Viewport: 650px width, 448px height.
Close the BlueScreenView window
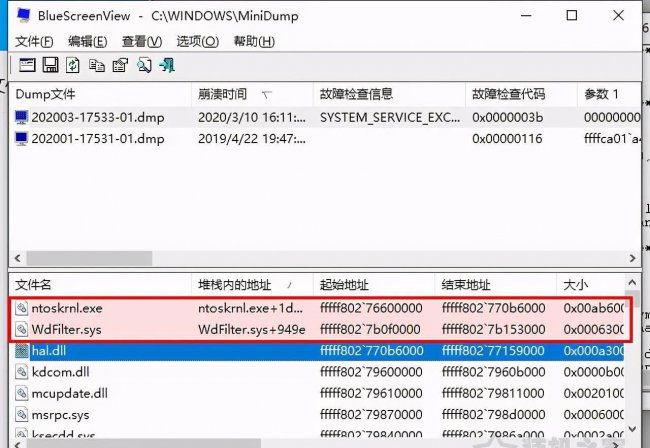tap(618, 16)
